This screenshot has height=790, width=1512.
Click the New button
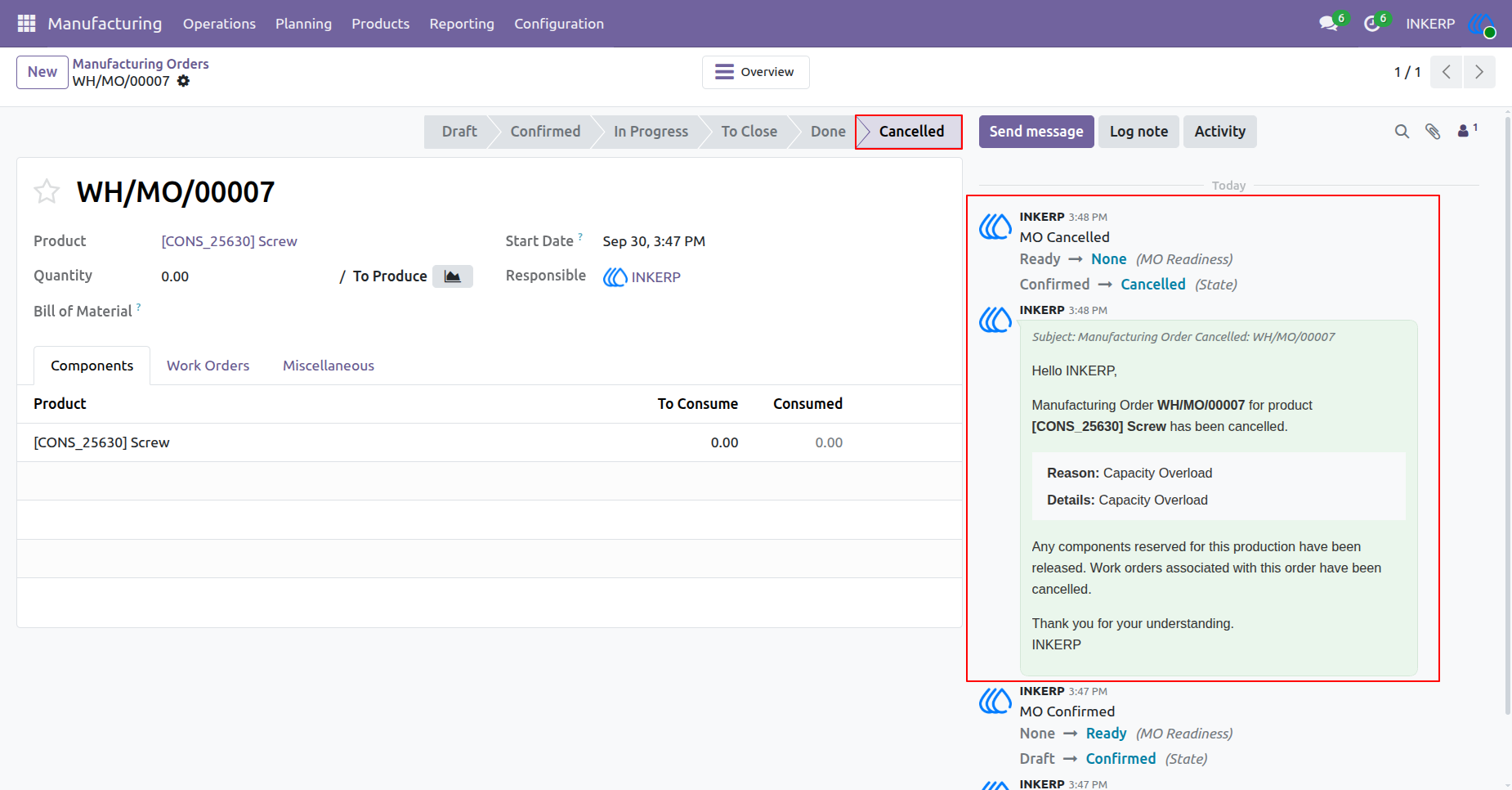[42, 72]
